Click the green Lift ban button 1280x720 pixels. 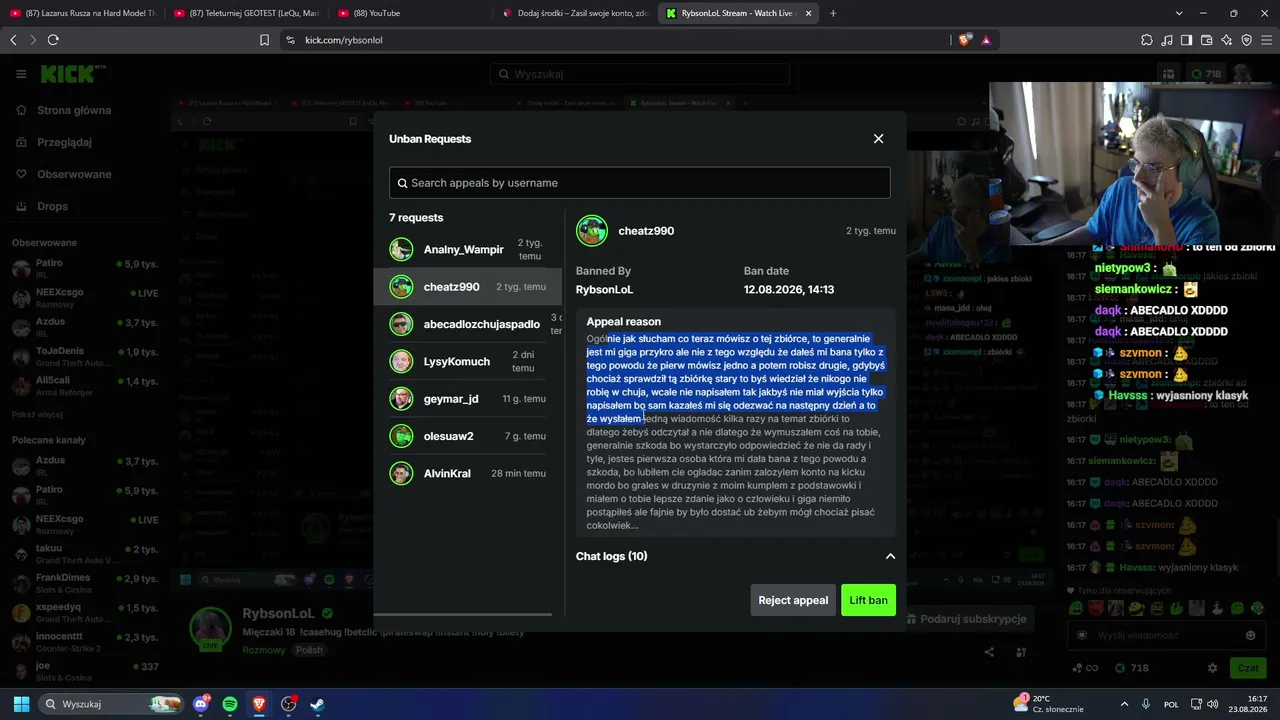pos(868,600)
